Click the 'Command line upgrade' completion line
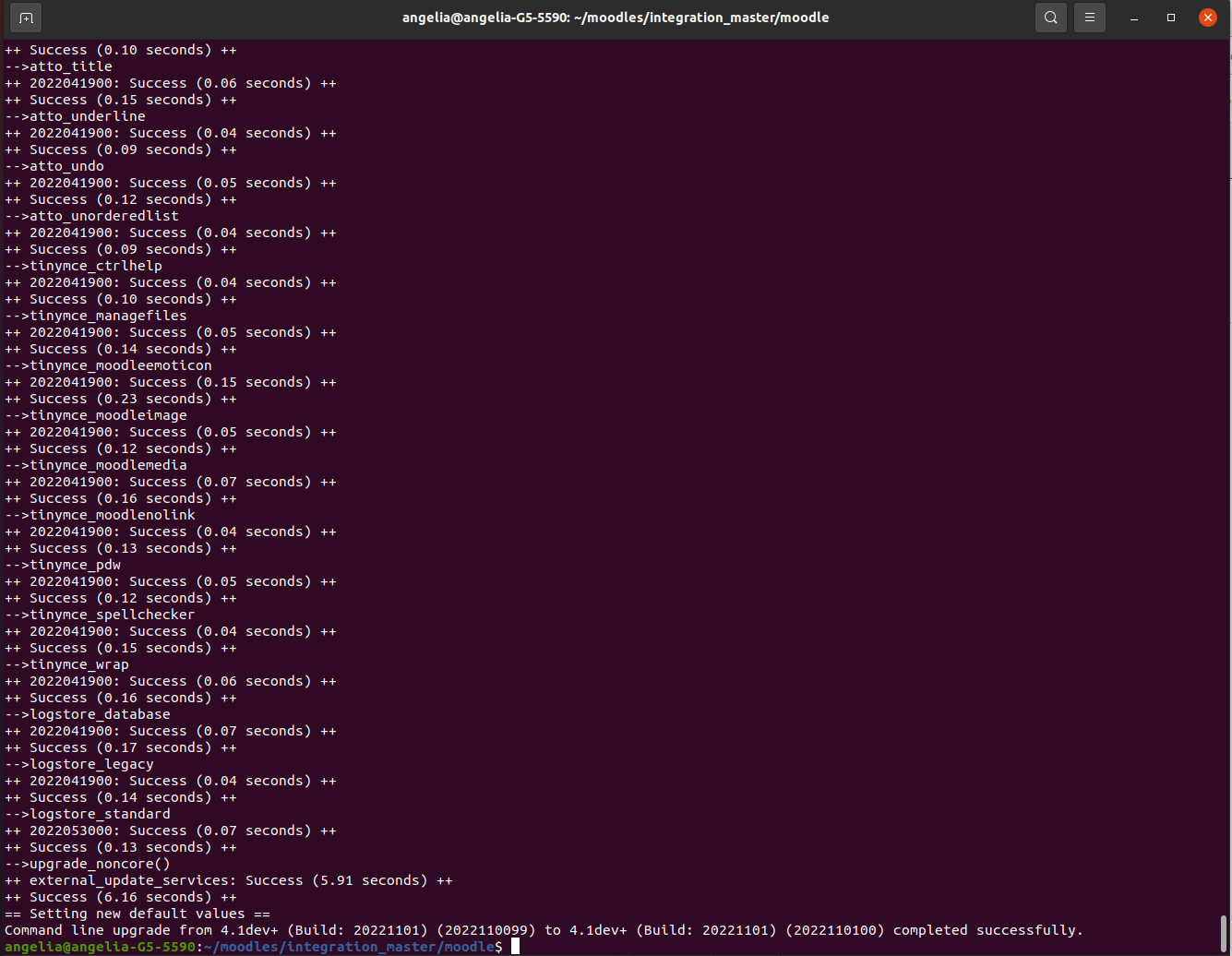Viewport: 1232px width, 956px height. coord(544,930)
